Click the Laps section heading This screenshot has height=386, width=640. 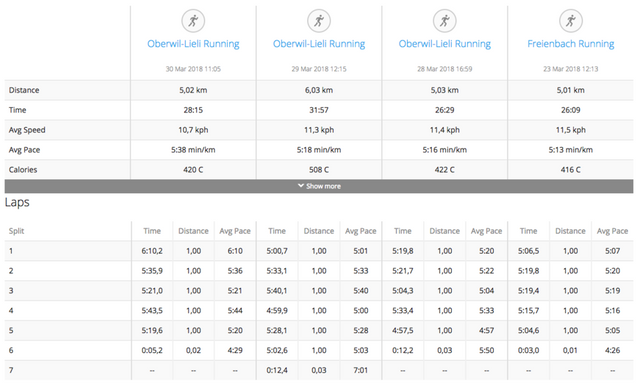click(x=17, y=203)
